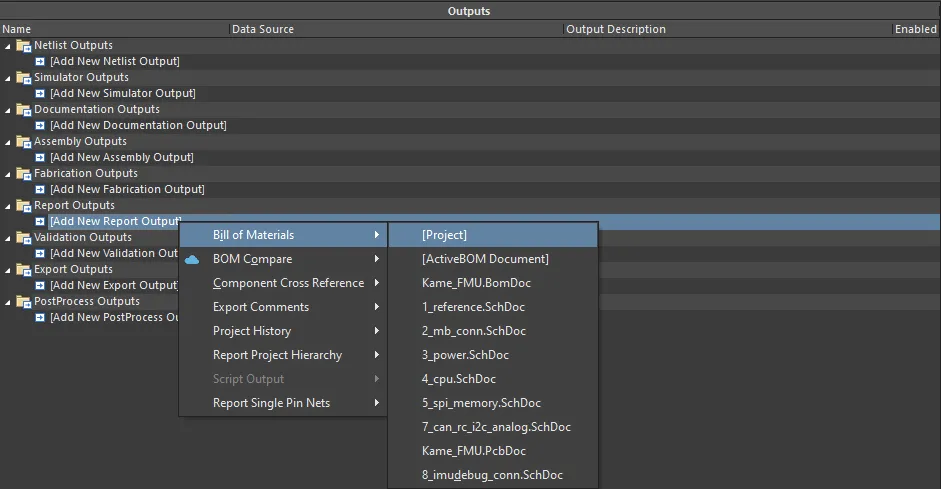941x489 pixels.
Task: Choose [Project] as the BOM data source
Action: [x=444, y=235]
